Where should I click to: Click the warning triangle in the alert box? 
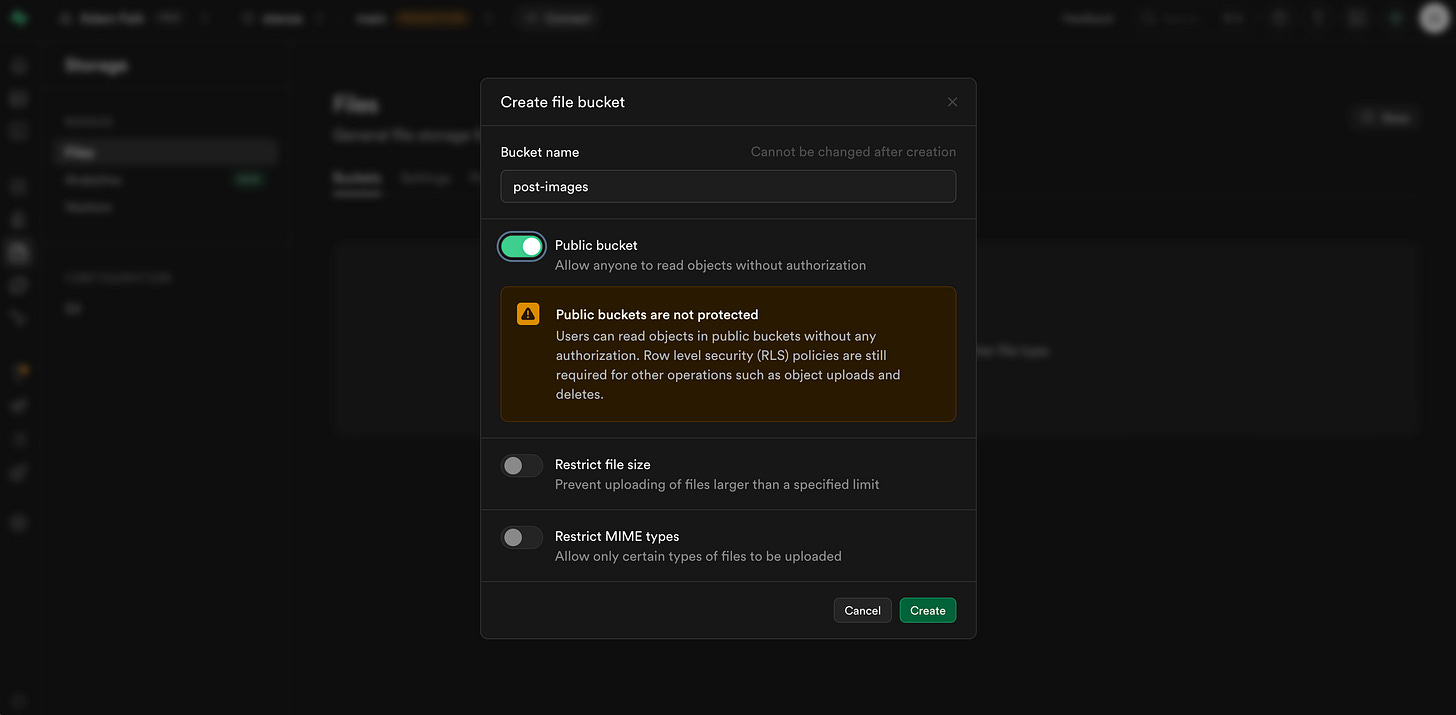tap(528, 313)
